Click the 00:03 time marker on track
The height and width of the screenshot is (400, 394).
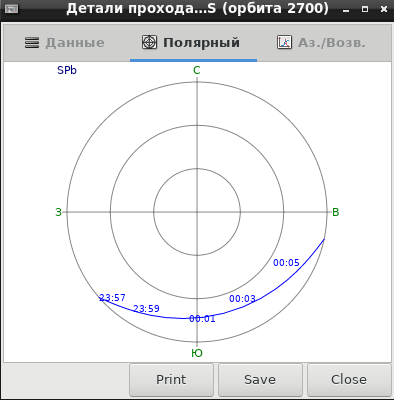(242, 299)
